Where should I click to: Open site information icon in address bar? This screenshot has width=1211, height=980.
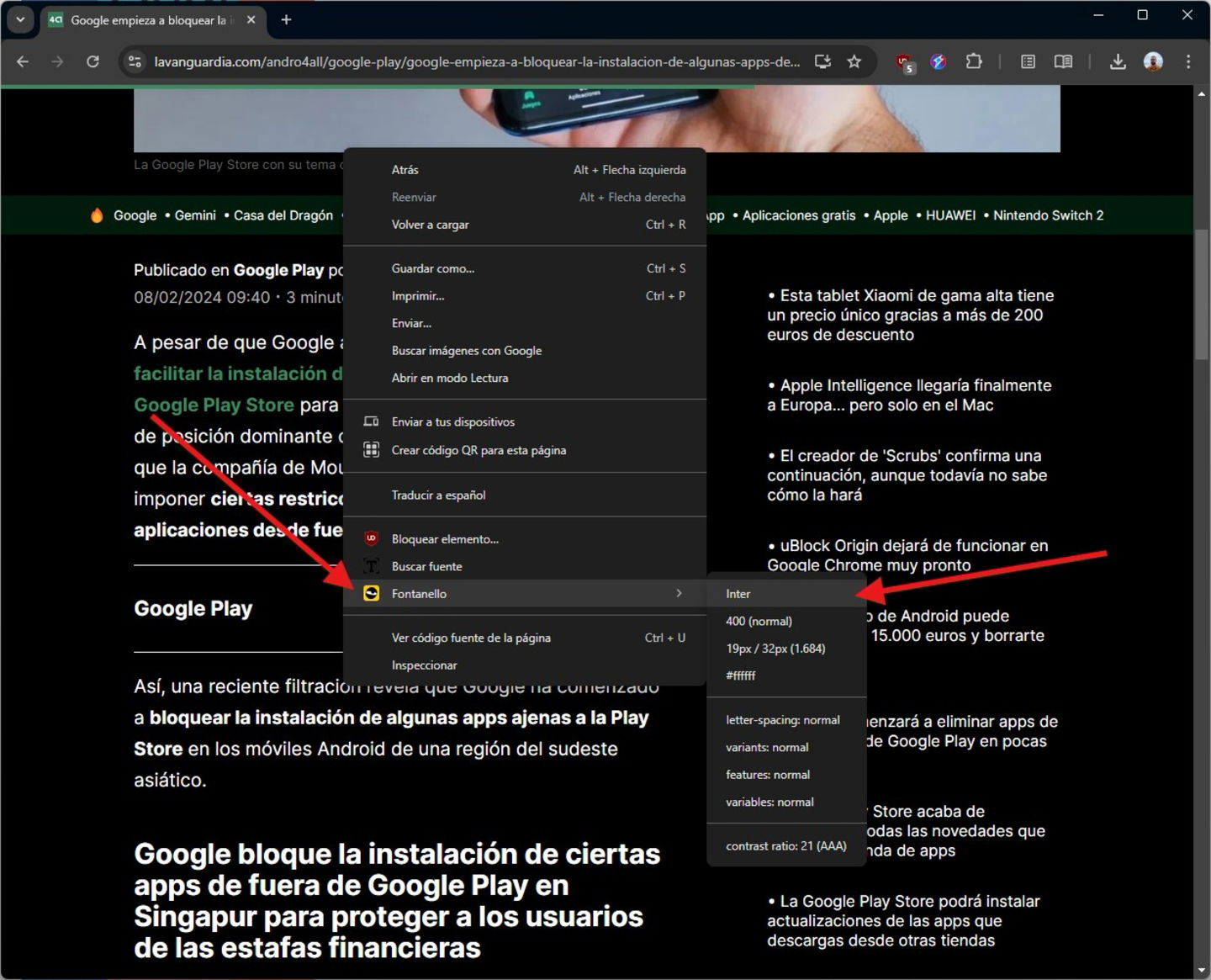point(135,61)
